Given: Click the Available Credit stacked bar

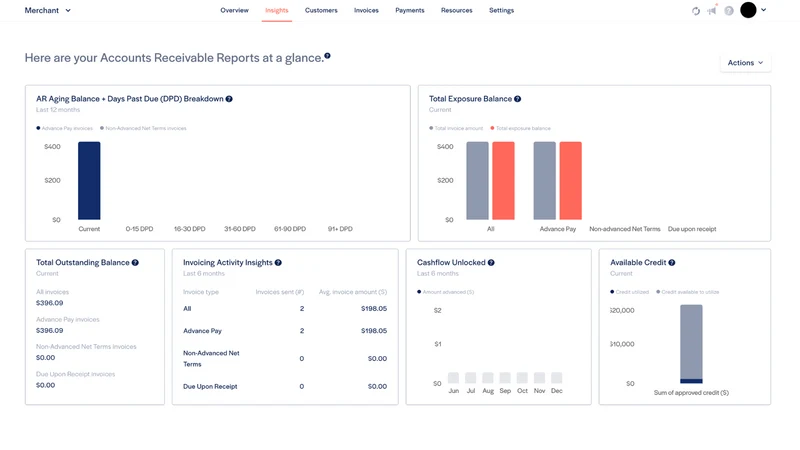Looking at the screenshot, I should 691,344.
